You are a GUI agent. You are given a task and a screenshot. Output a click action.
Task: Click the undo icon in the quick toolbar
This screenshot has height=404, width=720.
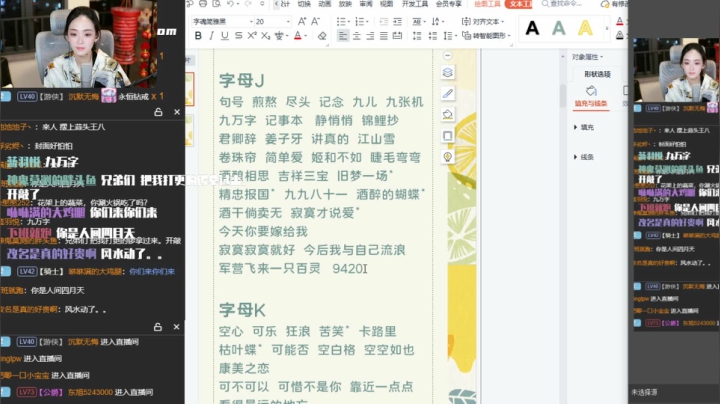(x=230, y=4)
